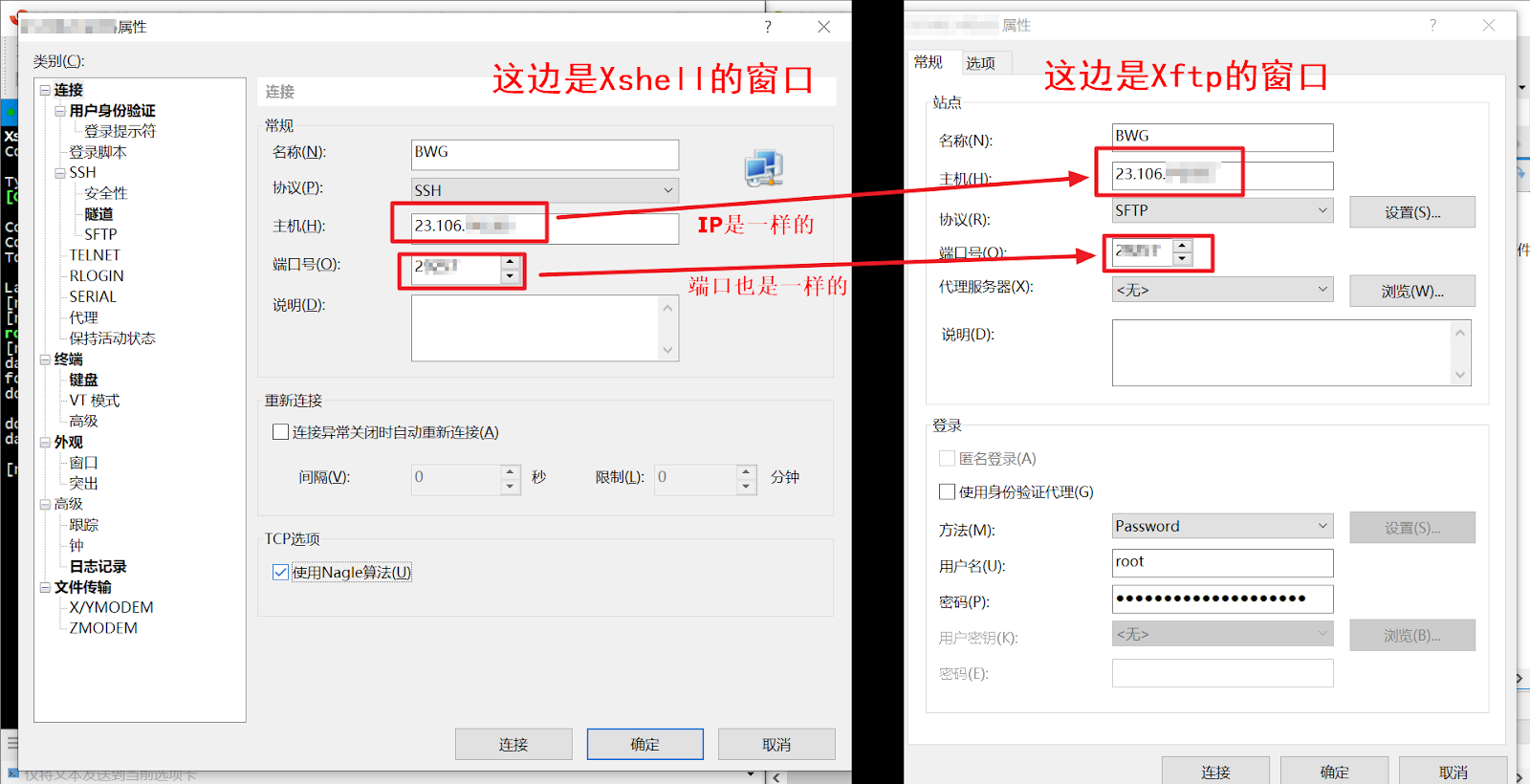Increase Xshell port number with up arrow
Image resolution: width=1530 pixels, height=784 pixels.
(x=511, y=262)
